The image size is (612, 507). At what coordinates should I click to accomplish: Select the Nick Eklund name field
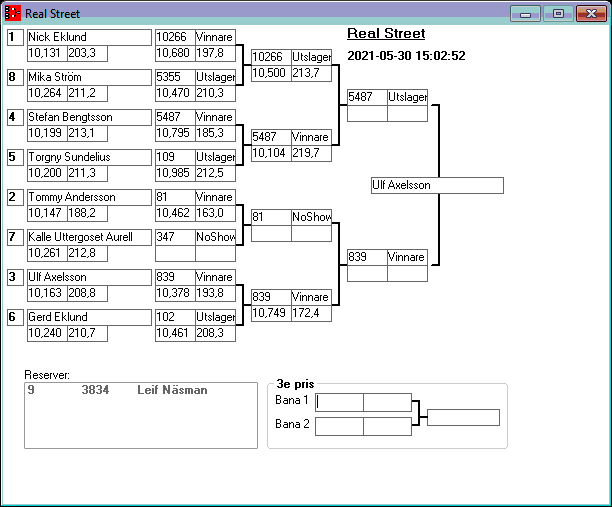coord(88,37)
